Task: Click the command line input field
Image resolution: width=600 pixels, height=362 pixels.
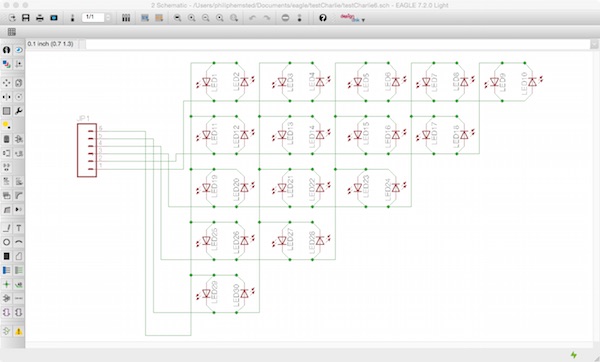Action: pyautogui.click(x=338, y=44)
